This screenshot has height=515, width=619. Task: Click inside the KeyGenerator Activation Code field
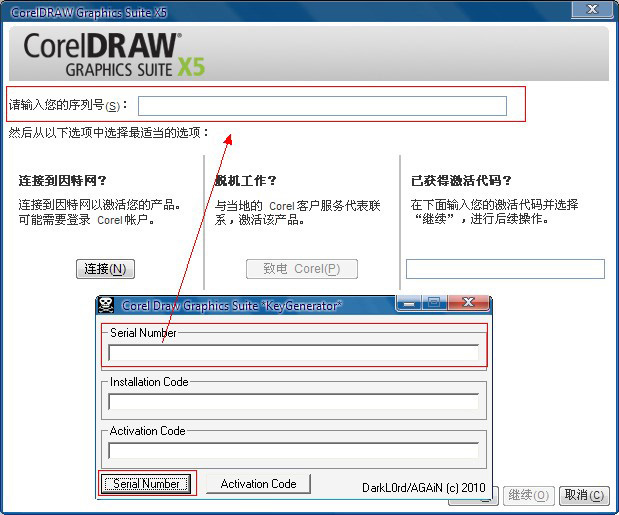tap(293, 450)
